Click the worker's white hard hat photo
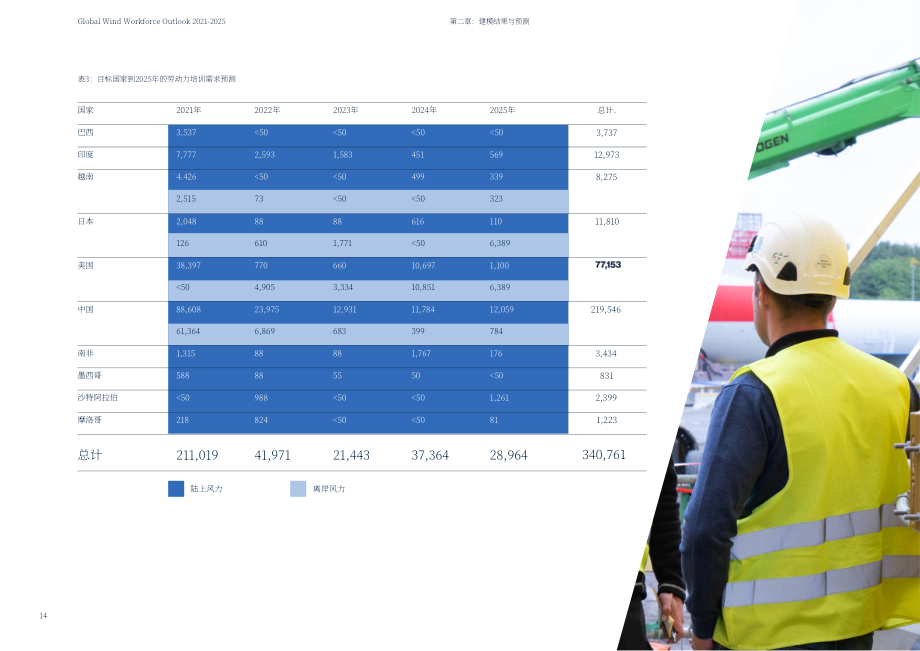 click(x=799, y=257)
